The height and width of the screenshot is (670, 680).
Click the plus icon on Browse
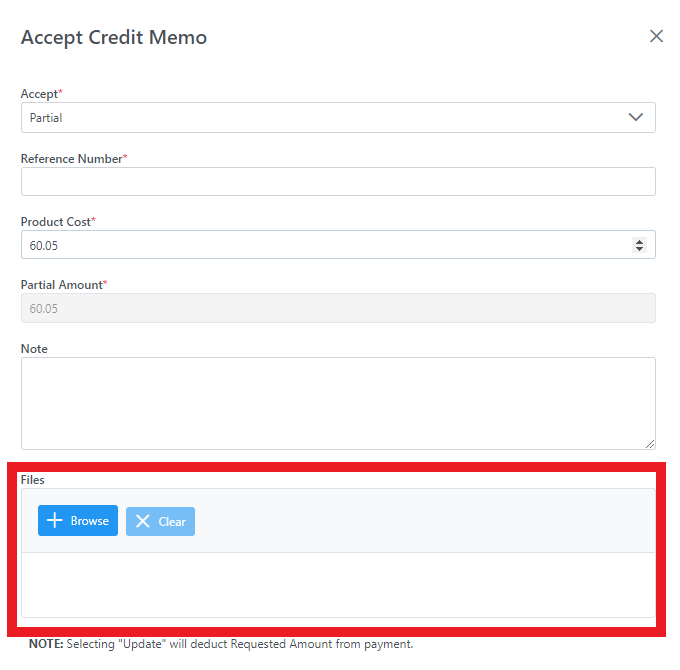(55, 520)
